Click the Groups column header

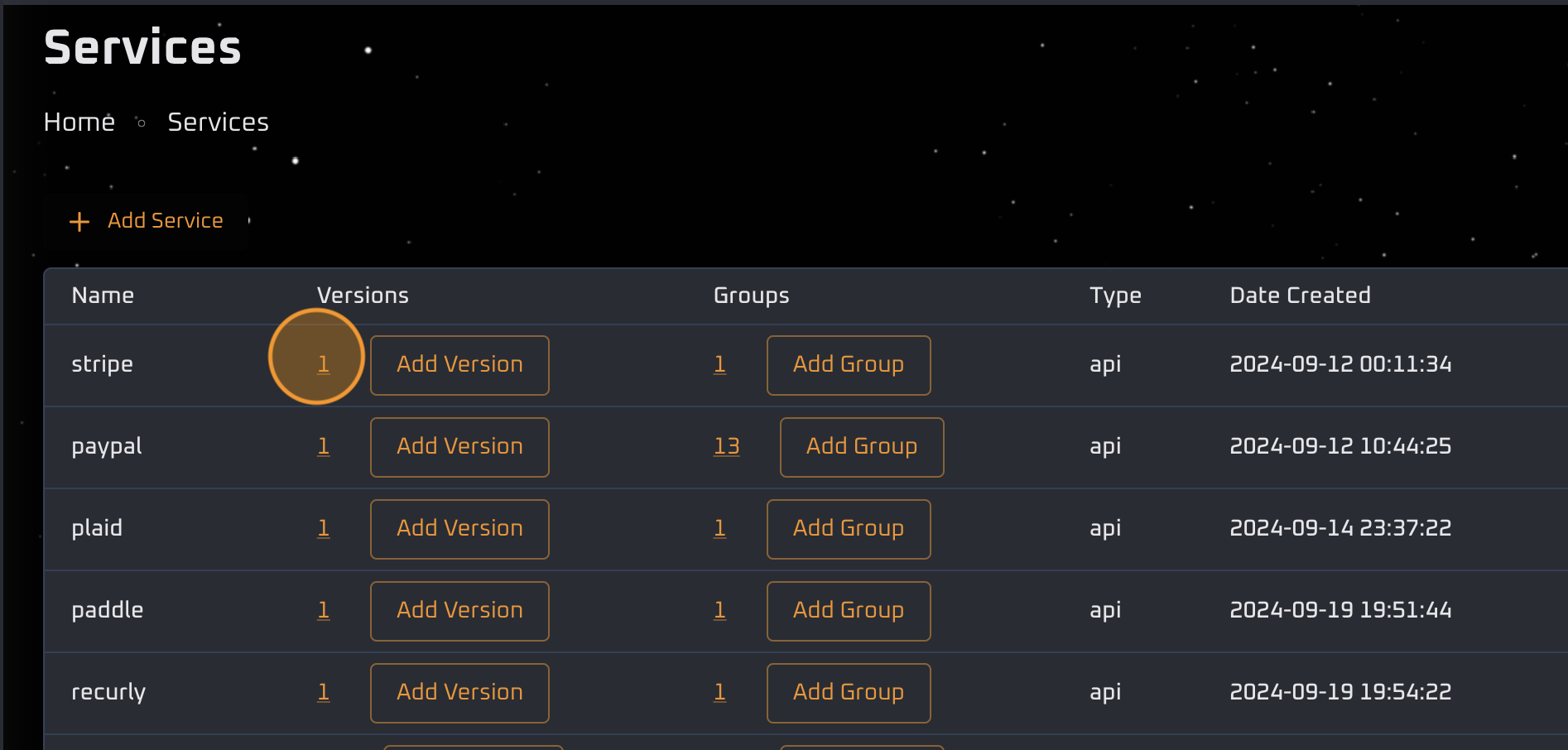pos(751,296)
